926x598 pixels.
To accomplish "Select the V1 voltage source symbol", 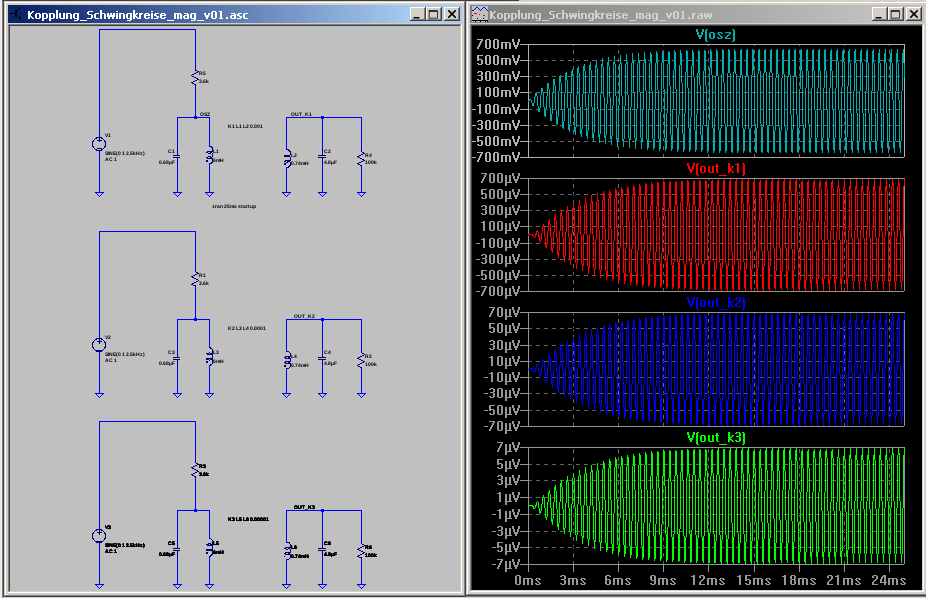I will [x=99, y=143].
